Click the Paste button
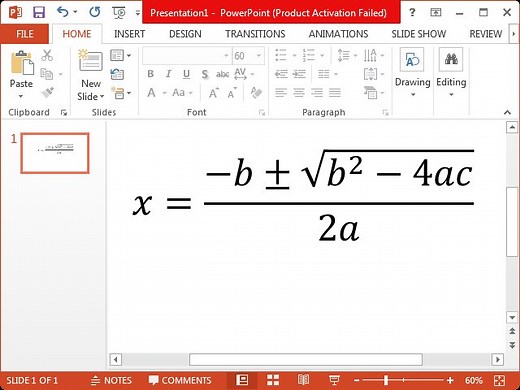This screenshot has width=520, height=390. pos(21,74)
